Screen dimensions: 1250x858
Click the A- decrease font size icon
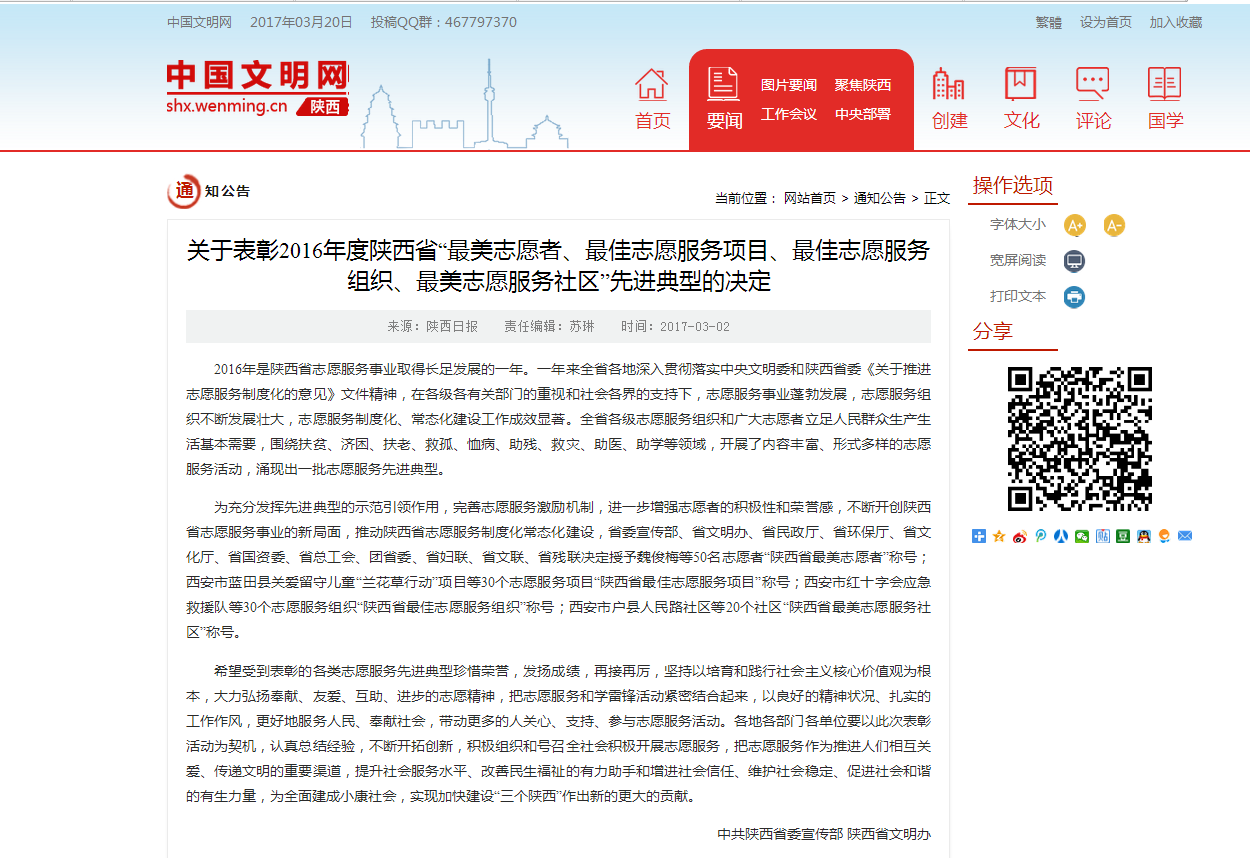(x=1114, y=226)
